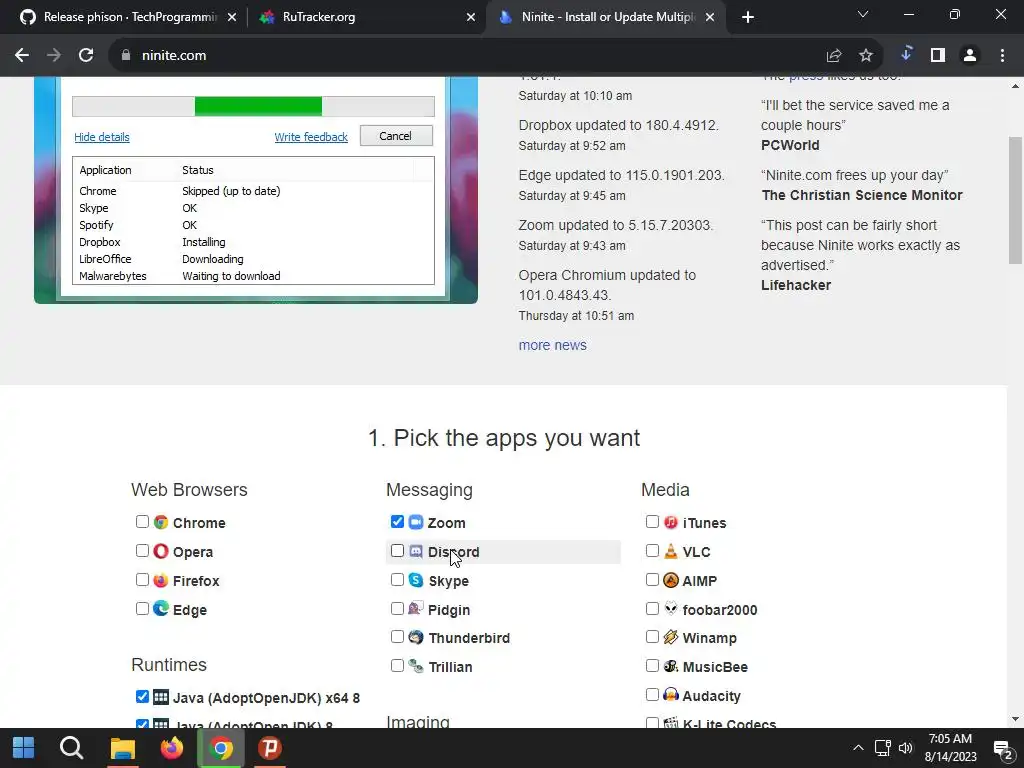Click the Hide details link in installer image
The height and width of the screenshot is (768, 1024).
(102, 136)
